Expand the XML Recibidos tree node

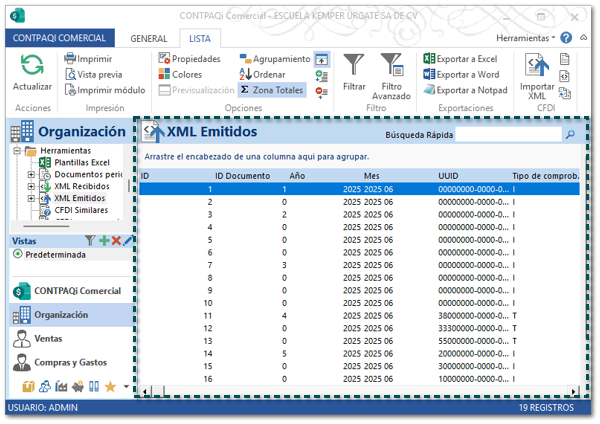tap(31, 186)
